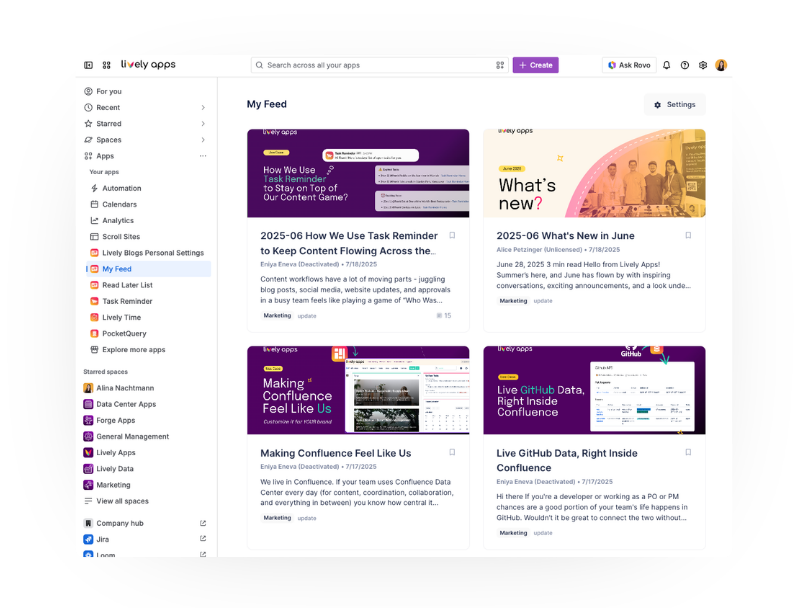The height and width of the screenshot is (608, 803).
Task: Click the Read Later List icon
Action: 94,285
